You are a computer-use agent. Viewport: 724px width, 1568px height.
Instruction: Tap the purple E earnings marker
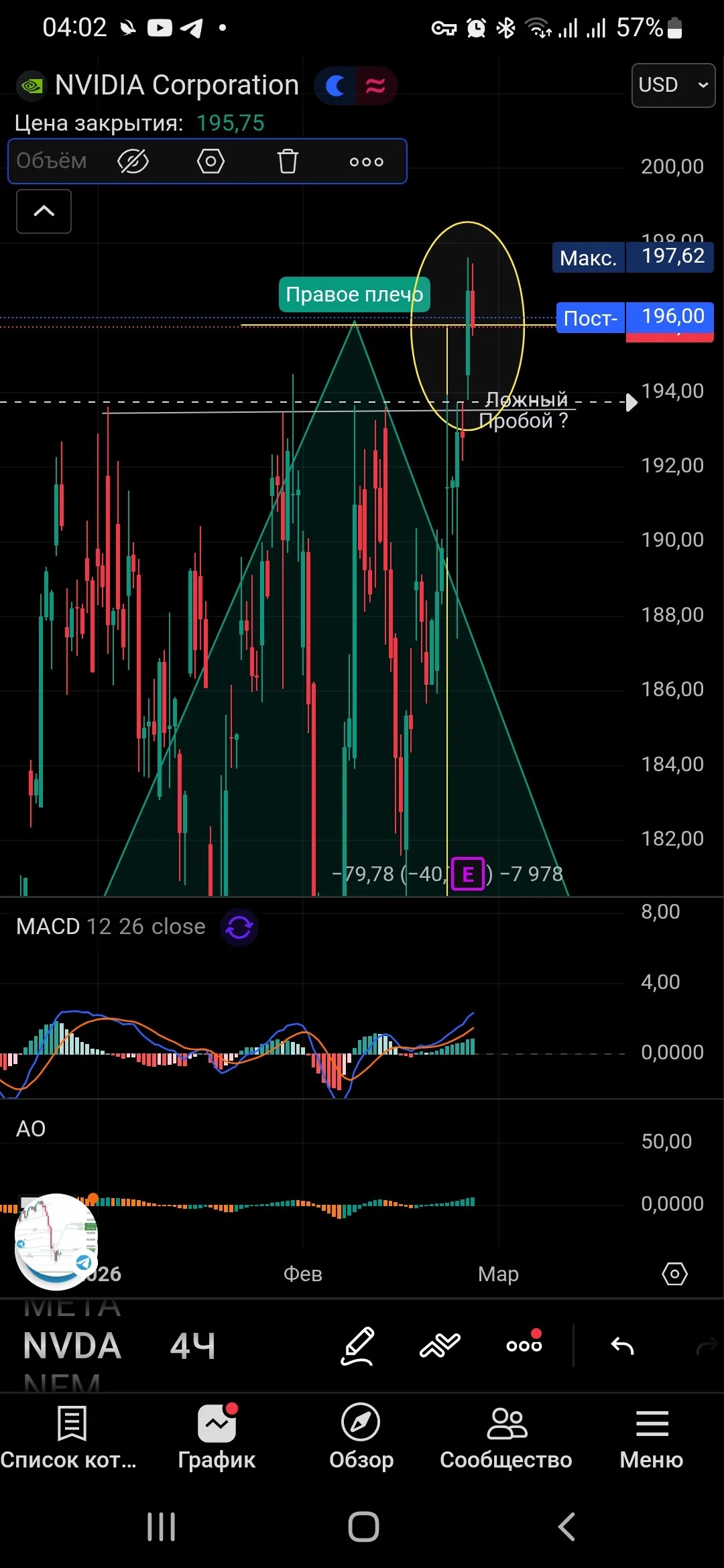click(x=468, y=874)
